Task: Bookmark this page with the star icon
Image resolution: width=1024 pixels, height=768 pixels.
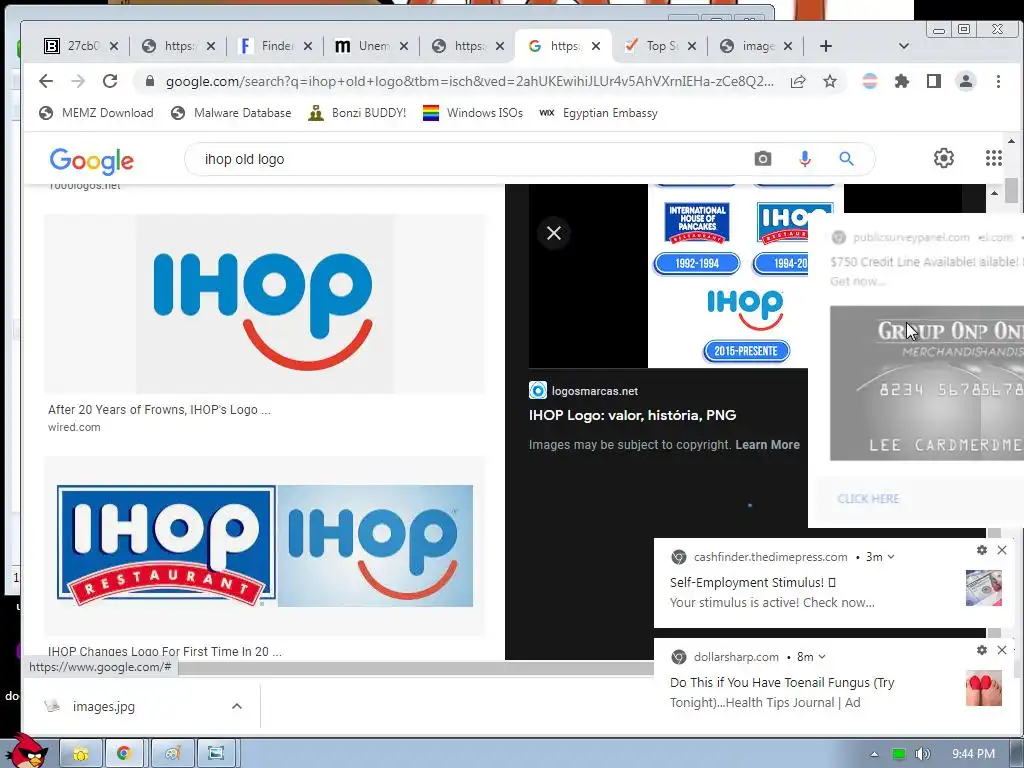Action: pyautogui.click(x=829, y=82)
